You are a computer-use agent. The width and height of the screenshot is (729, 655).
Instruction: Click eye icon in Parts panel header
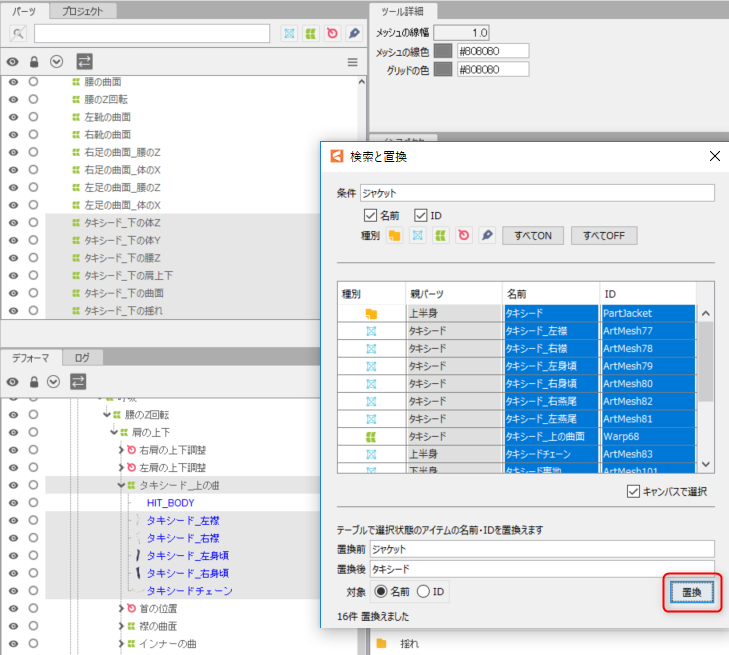[13, 61]
